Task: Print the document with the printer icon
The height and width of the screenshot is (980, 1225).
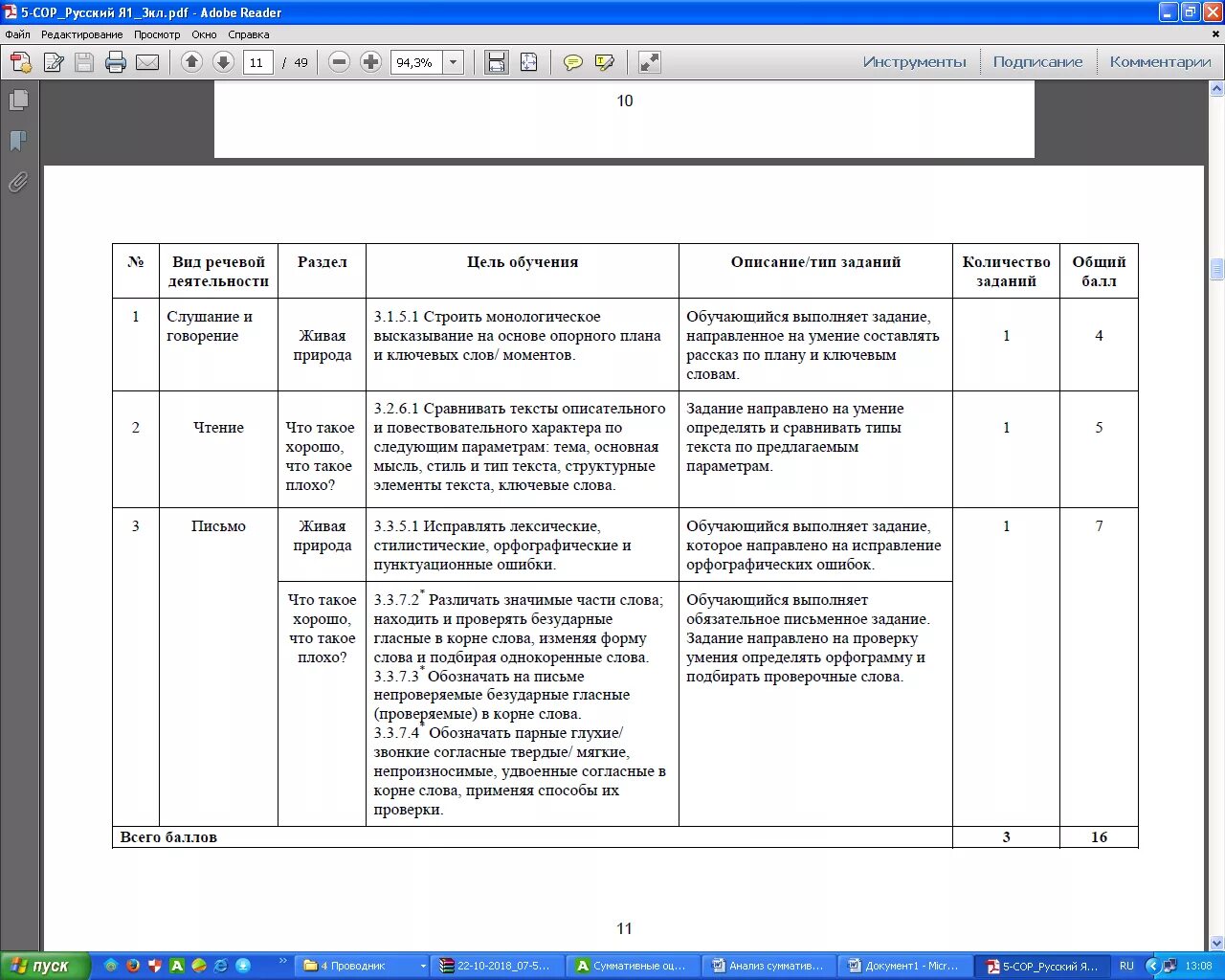Action: click(x=116, y=63)
